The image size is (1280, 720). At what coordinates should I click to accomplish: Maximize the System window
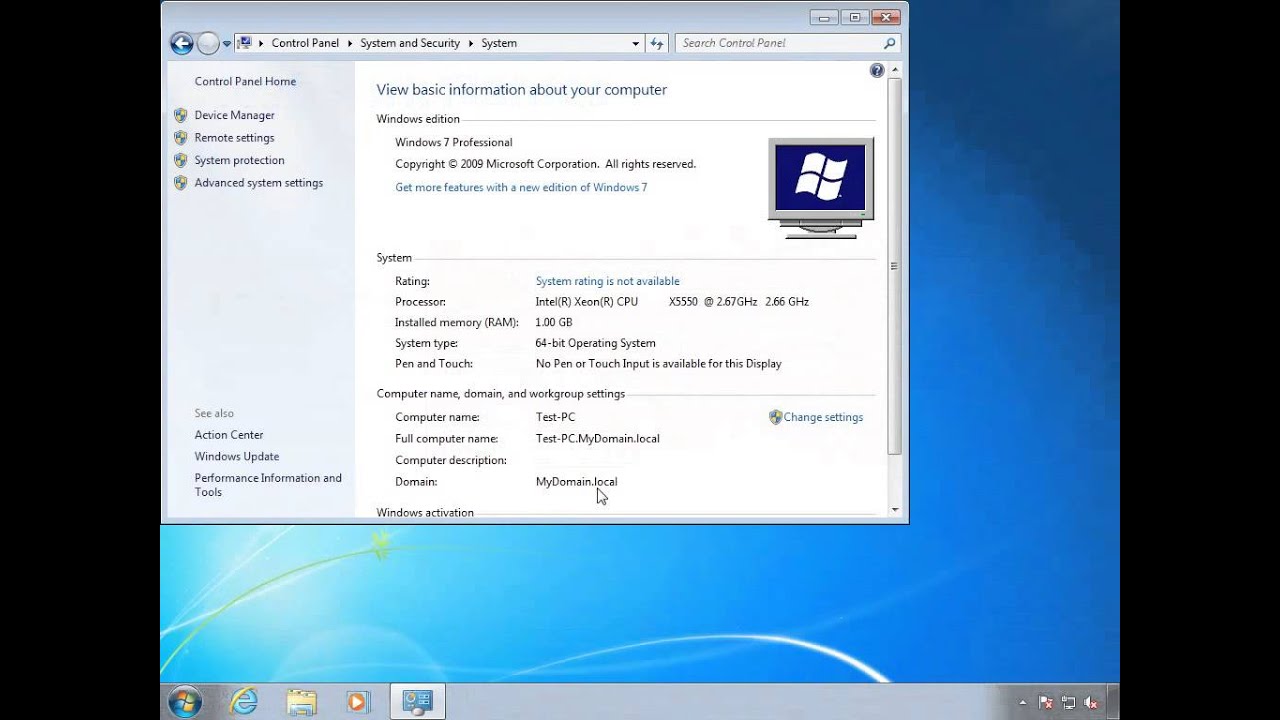[854, 17]
